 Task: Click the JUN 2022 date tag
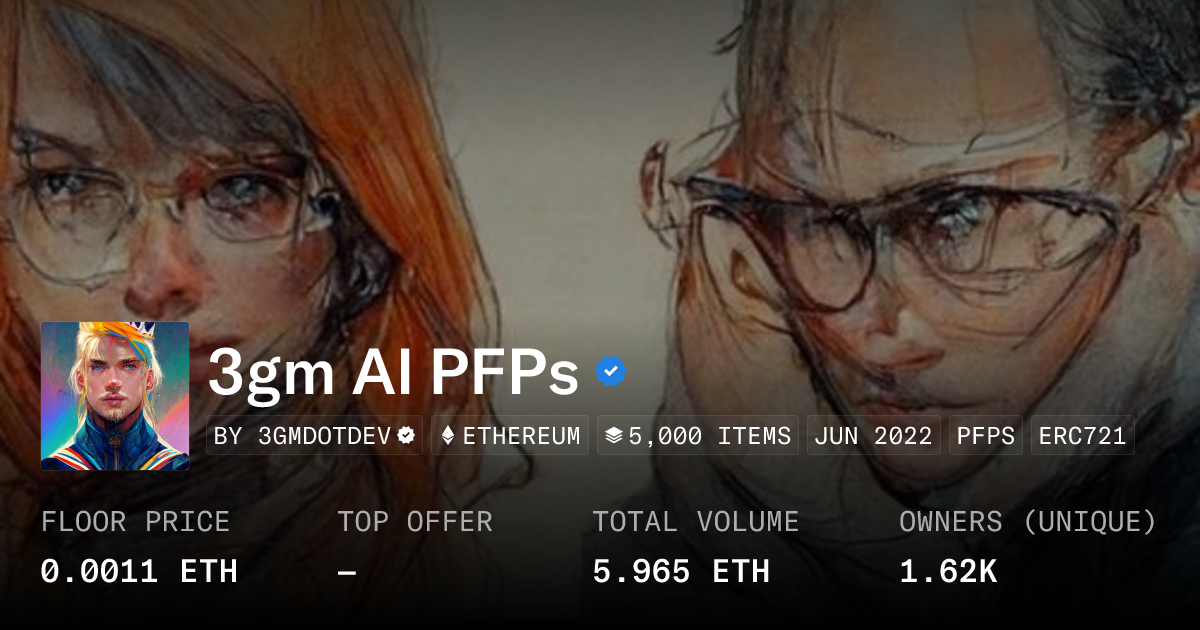pyautogui.click(x=873, y=436)
